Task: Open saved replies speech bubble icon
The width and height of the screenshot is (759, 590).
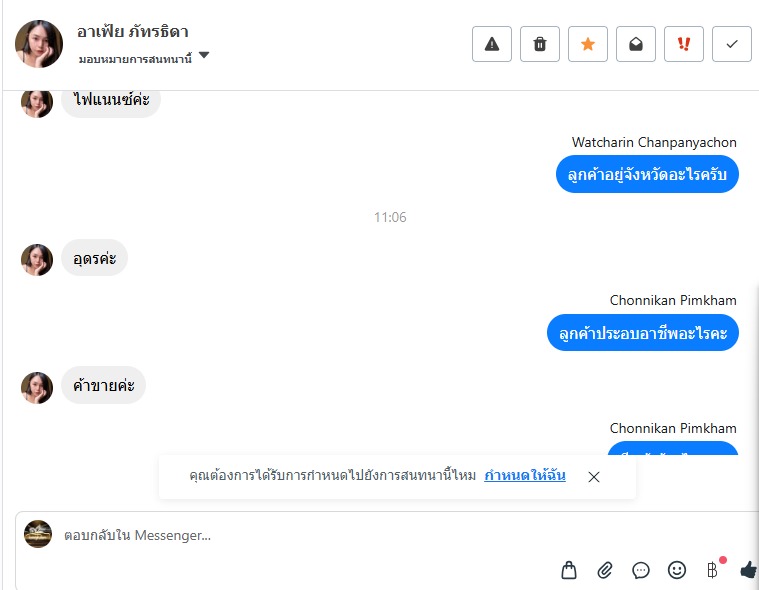Action: pyautogui.click(x=641, y=570)
